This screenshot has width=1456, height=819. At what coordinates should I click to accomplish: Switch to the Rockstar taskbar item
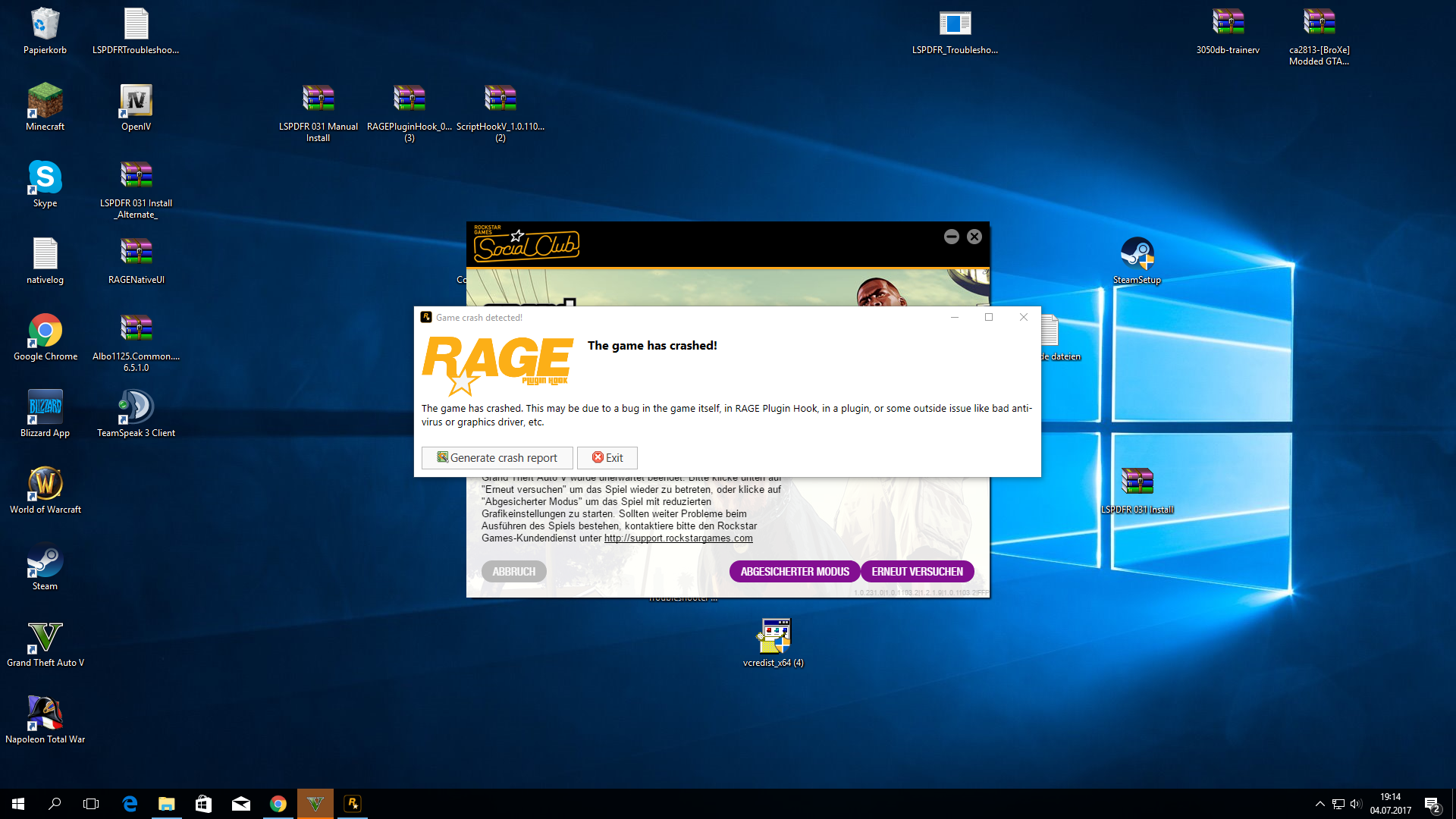pos(353,804)
